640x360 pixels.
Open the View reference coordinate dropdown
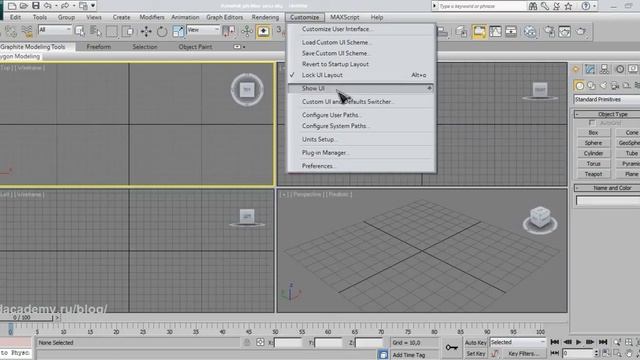[203, 30]
